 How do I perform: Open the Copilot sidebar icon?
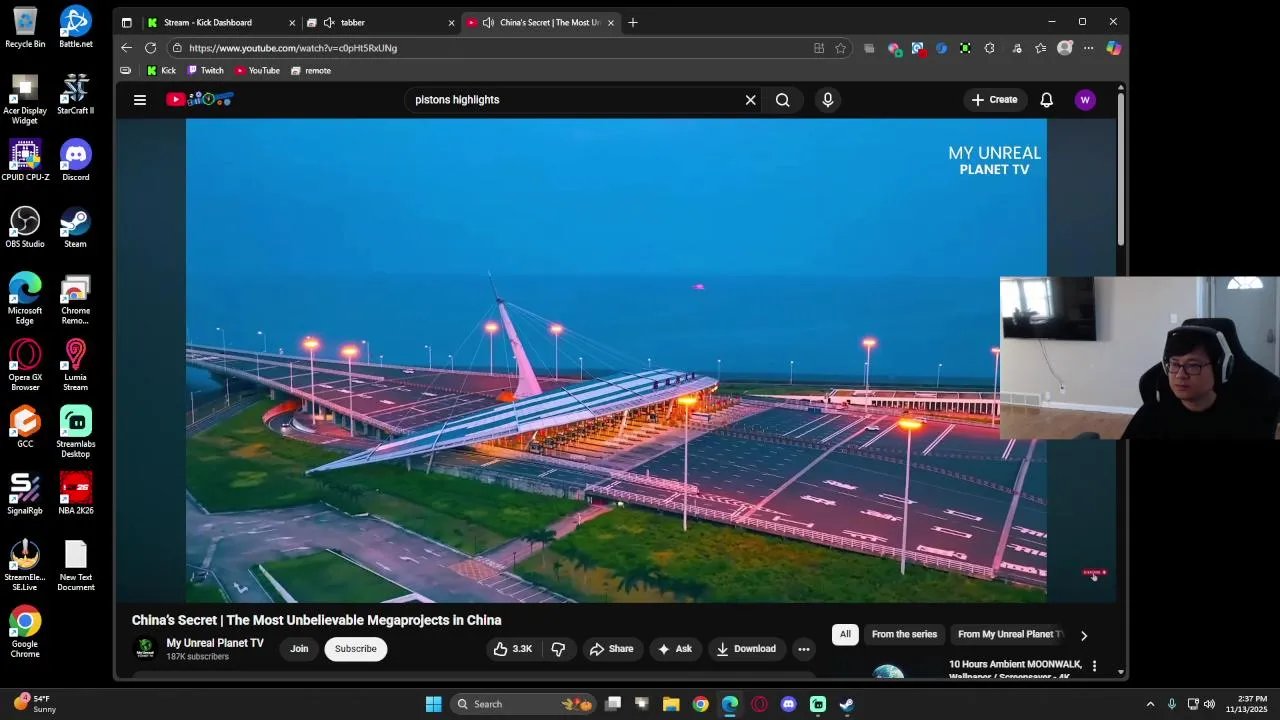tap(1113, 48)
